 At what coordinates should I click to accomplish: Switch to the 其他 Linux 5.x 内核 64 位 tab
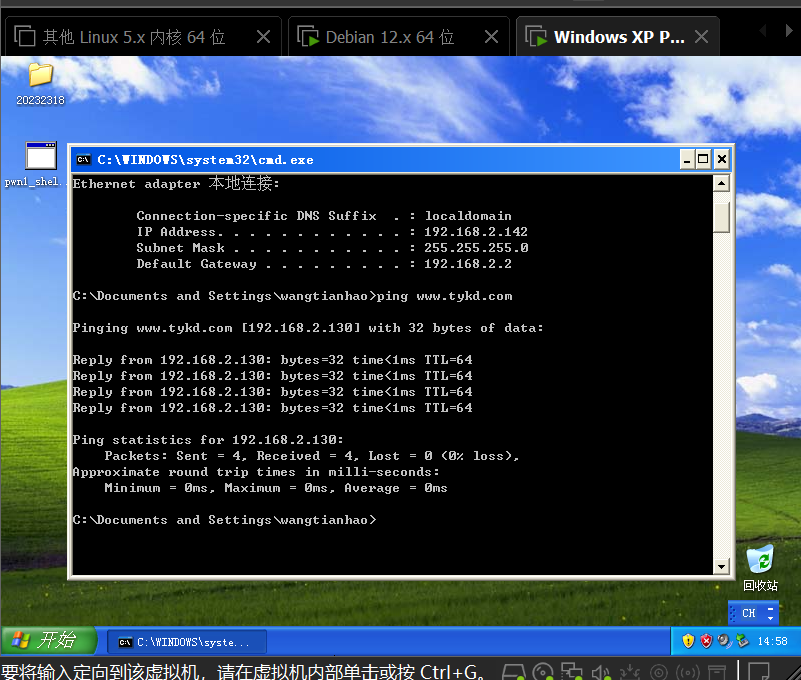click(143, 37)
